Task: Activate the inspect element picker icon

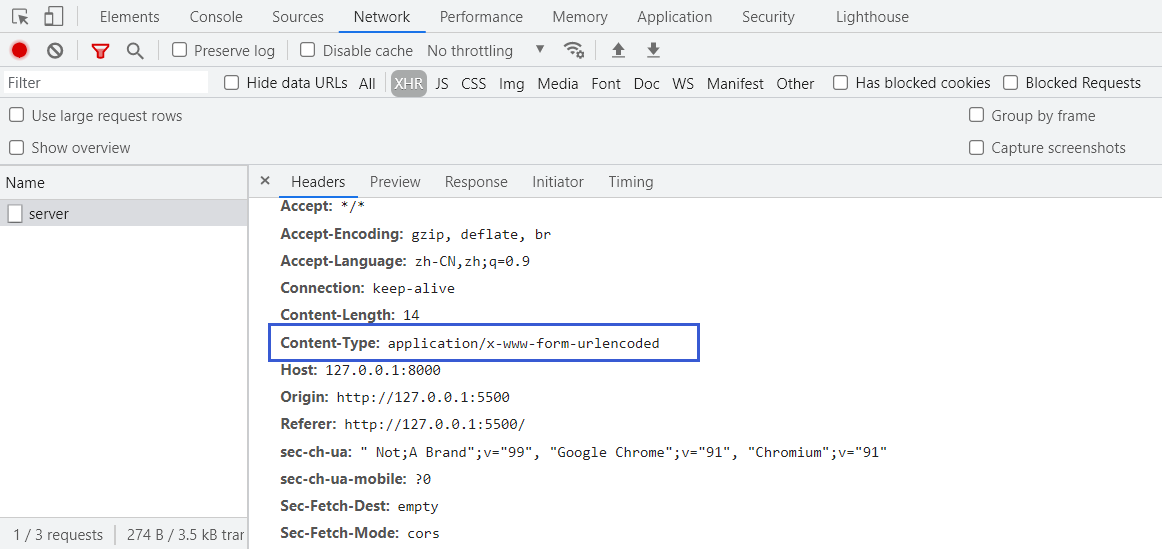Action: pyautogui.click(x=21, y=16)
